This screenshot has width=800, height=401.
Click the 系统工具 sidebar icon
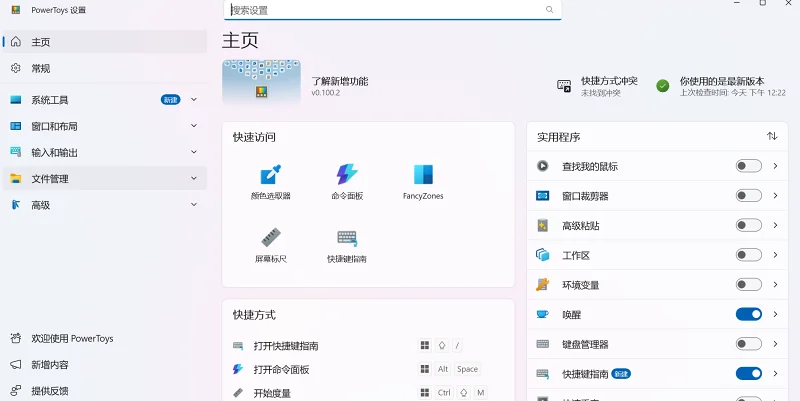coord(16,100)
